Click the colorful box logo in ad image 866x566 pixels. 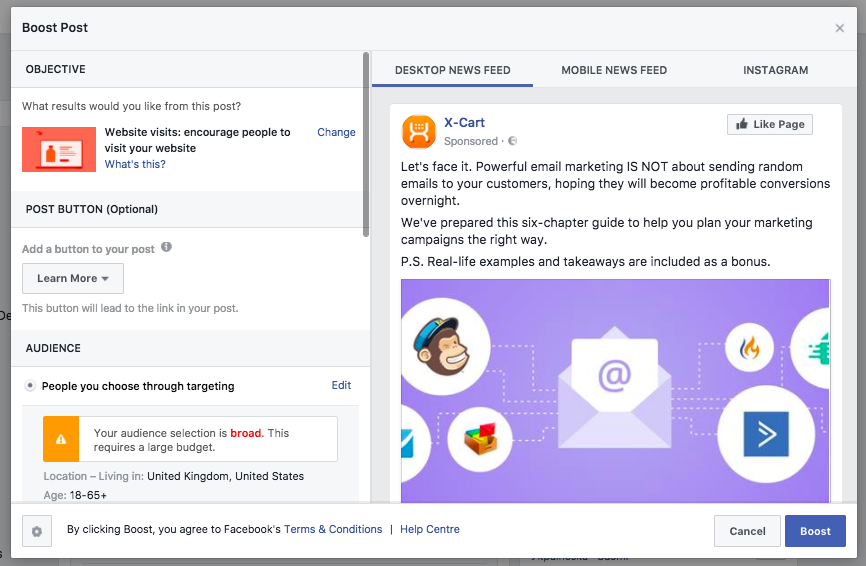(480, 439)
